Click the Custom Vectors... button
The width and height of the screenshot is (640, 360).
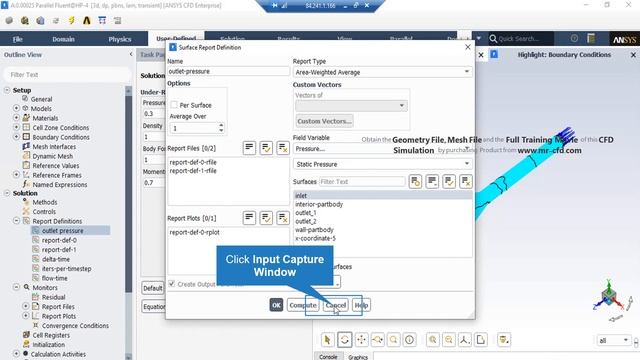pyautogui.click(x=324, y=121)
